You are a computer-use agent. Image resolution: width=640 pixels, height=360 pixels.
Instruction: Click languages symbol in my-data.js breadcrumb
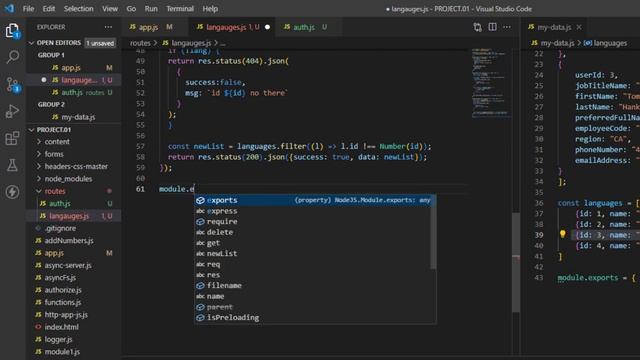pyautogui.click(x=606, y=43)
